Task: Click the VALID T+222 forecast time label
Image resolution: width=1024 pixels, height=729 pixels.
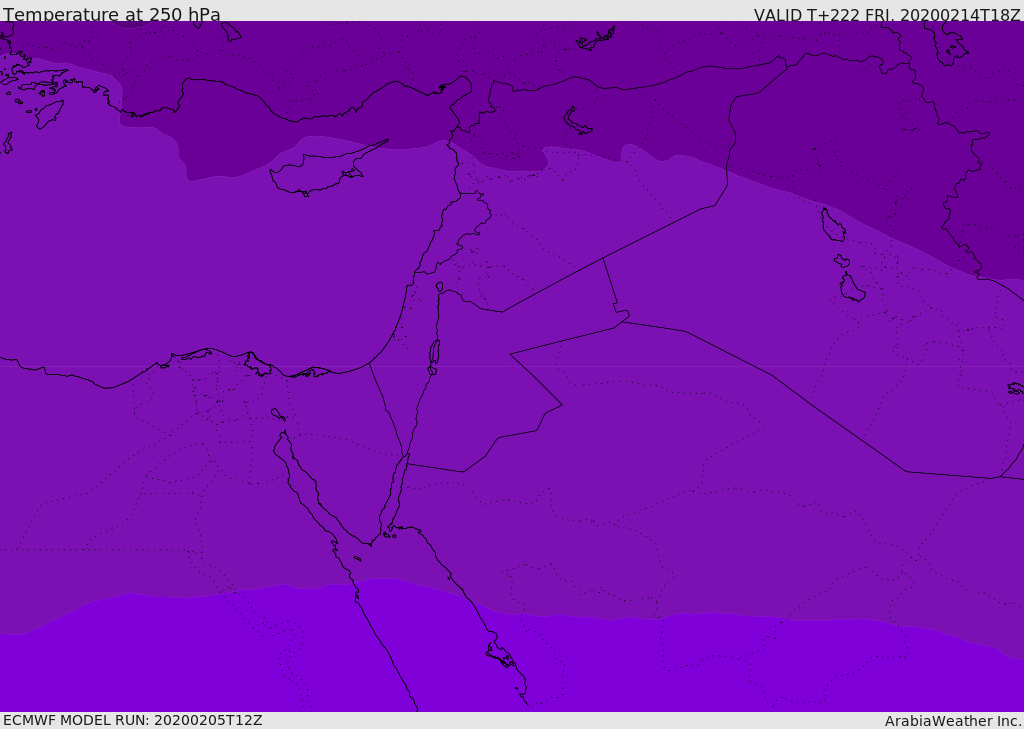Action: (886, 15)
